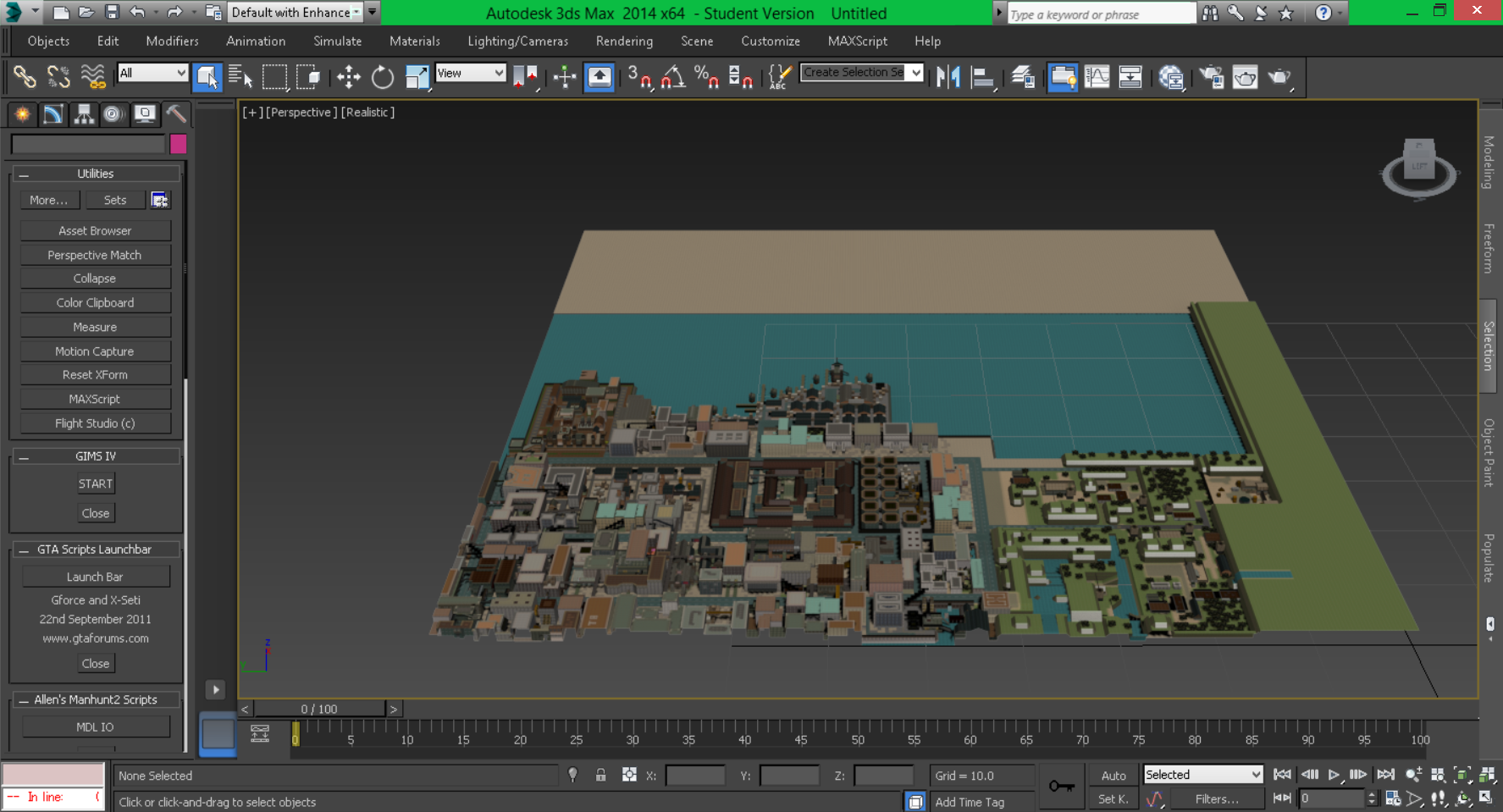This screenshot has width=1503, height=812.
Task: Click the Align tool icon
Action: (x=982, y=77)
